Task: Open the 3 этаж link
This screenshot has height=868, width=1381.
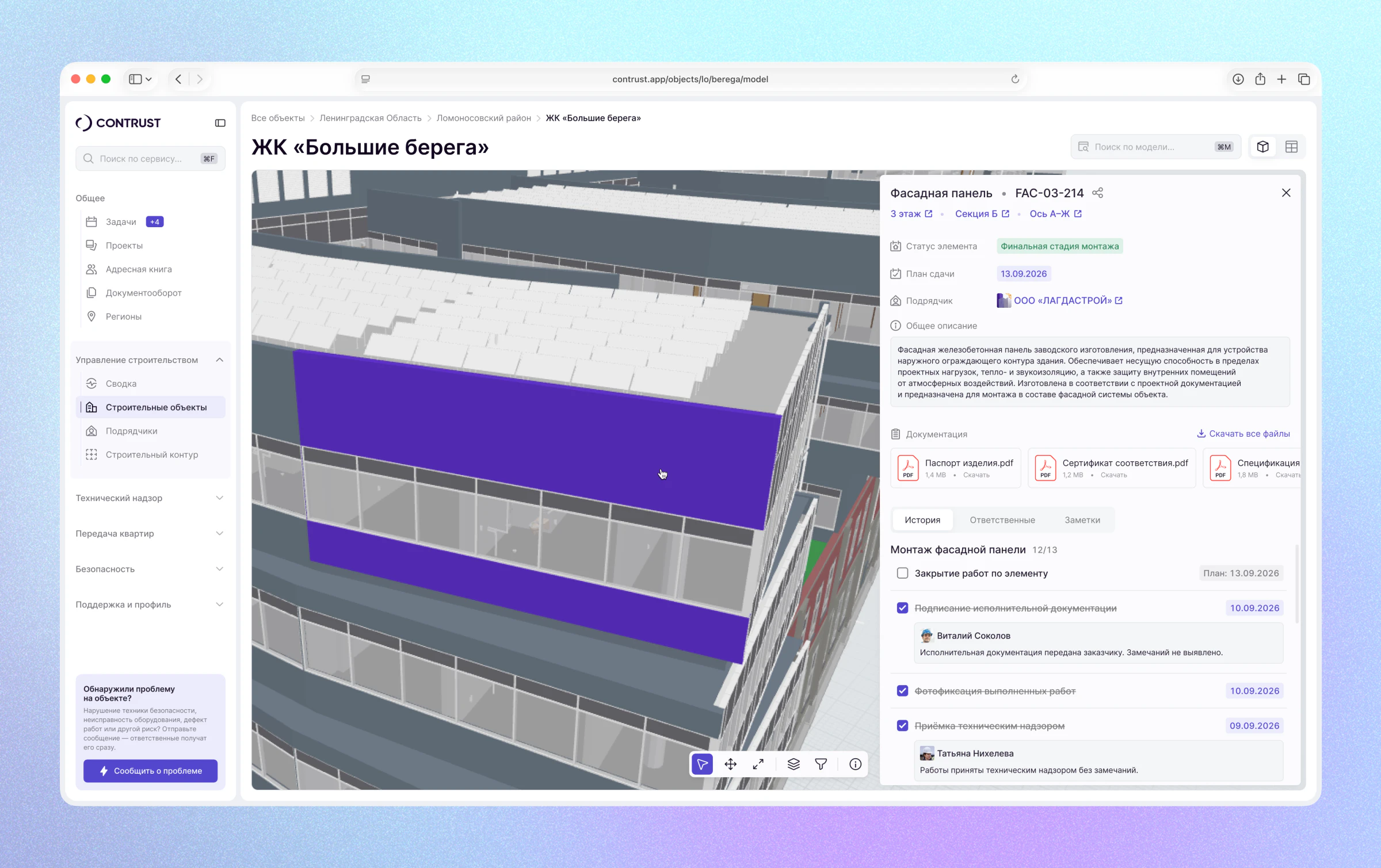Action: 911,214
